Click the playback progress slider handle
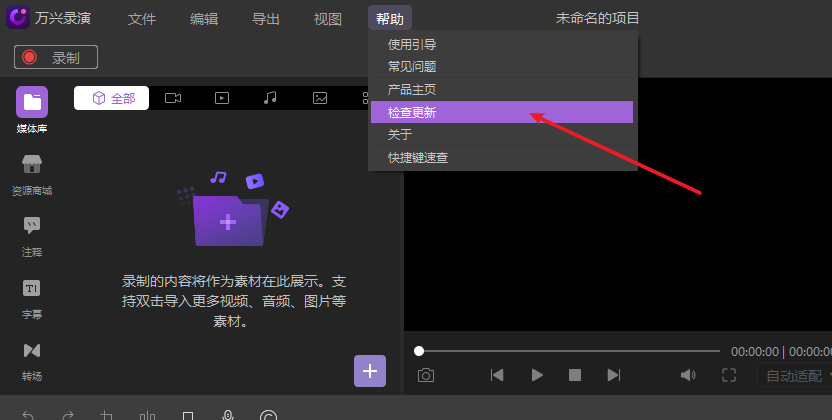 click(419, 351)
